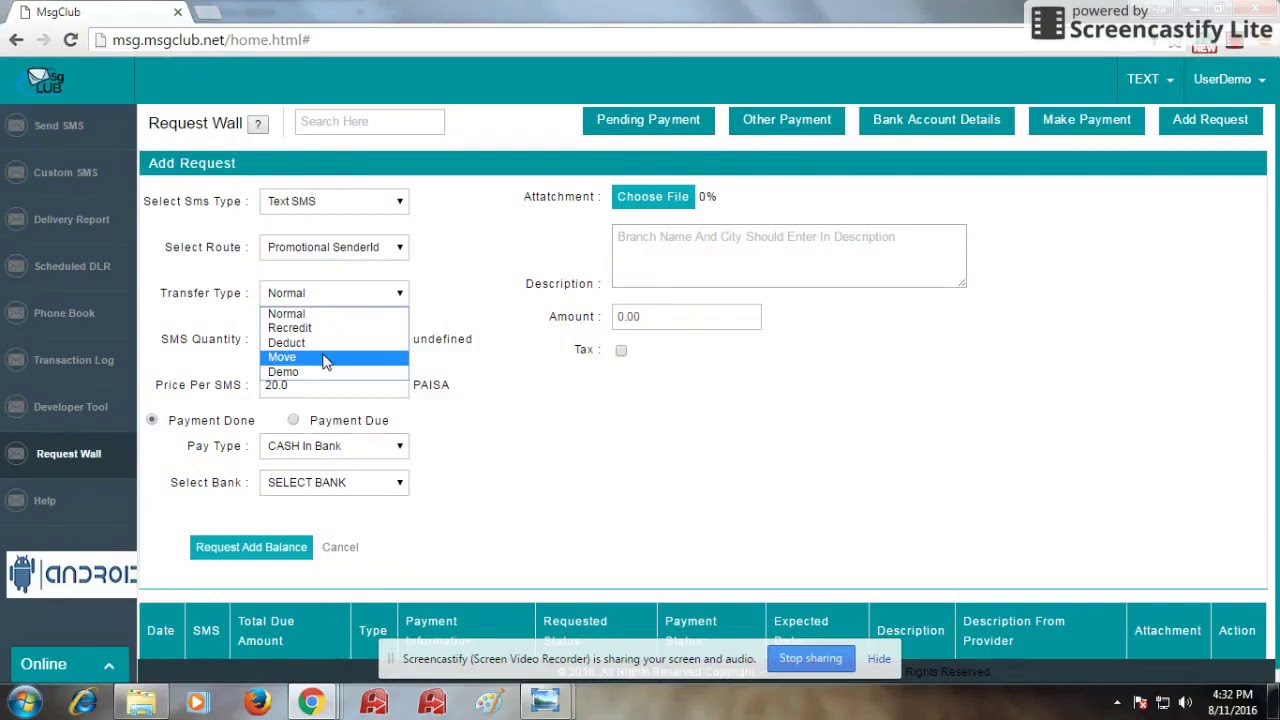Cancel the add request form
Viewport: 1280px width, 720px height.
click(340, 547)
